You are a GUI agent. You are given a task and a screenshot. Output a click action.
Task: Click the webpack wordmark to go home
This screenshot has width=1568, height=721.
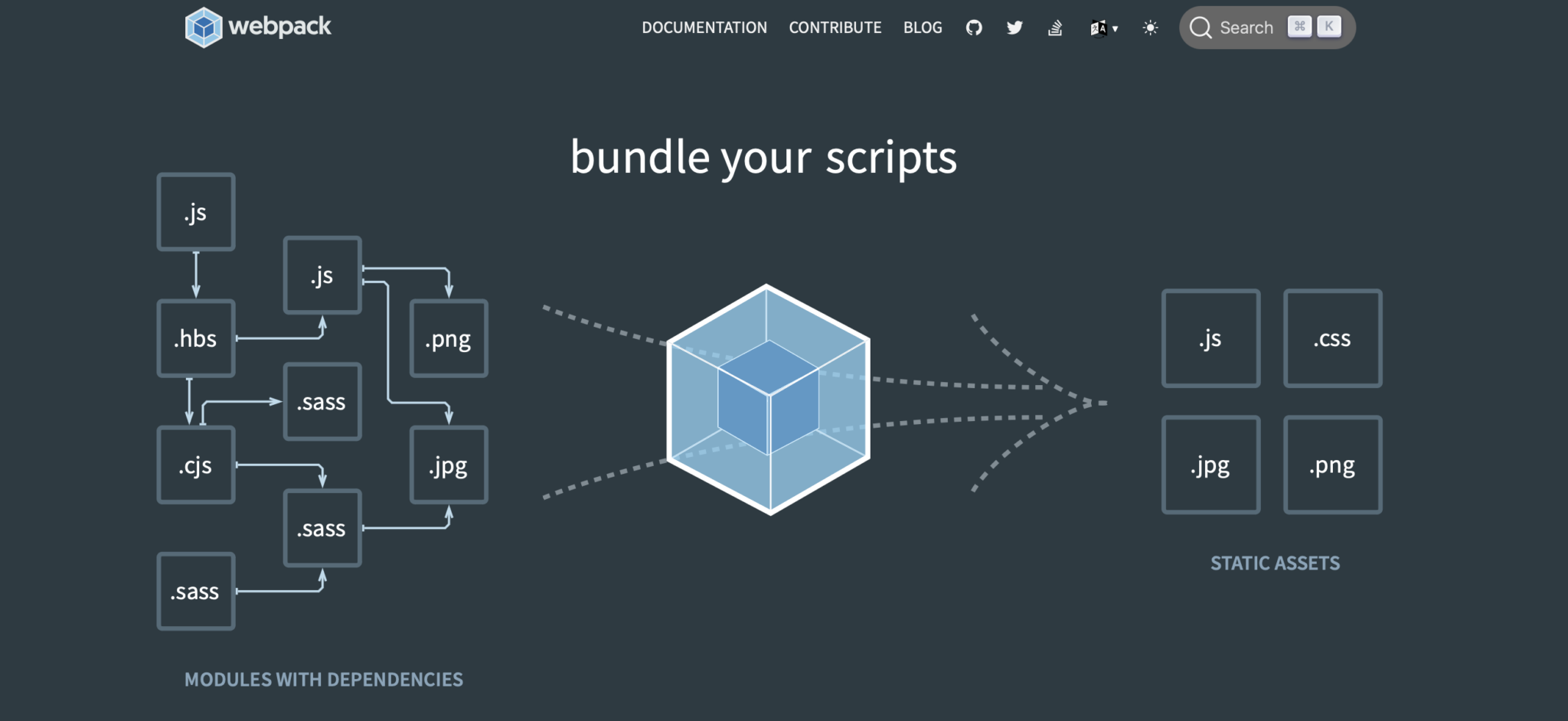click(x=280, y=26)
